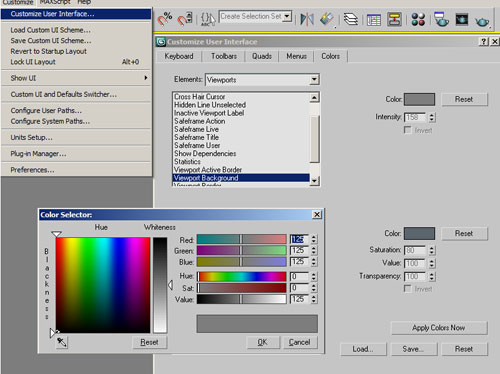Expand the Create Selection Set dropdown
500x374 pixels.
[287, 16]
